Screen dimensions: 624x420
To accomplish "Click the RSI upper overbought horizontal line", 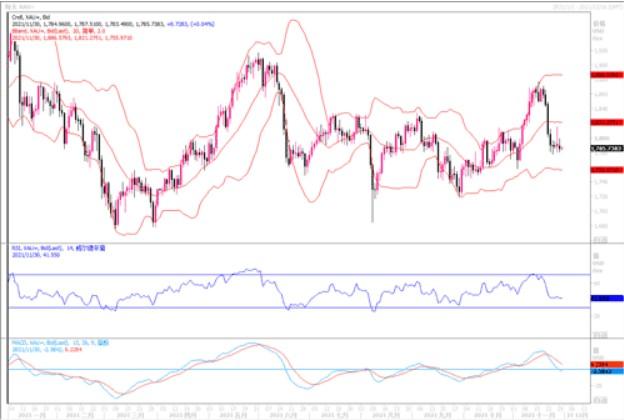I will click(300, 275).
